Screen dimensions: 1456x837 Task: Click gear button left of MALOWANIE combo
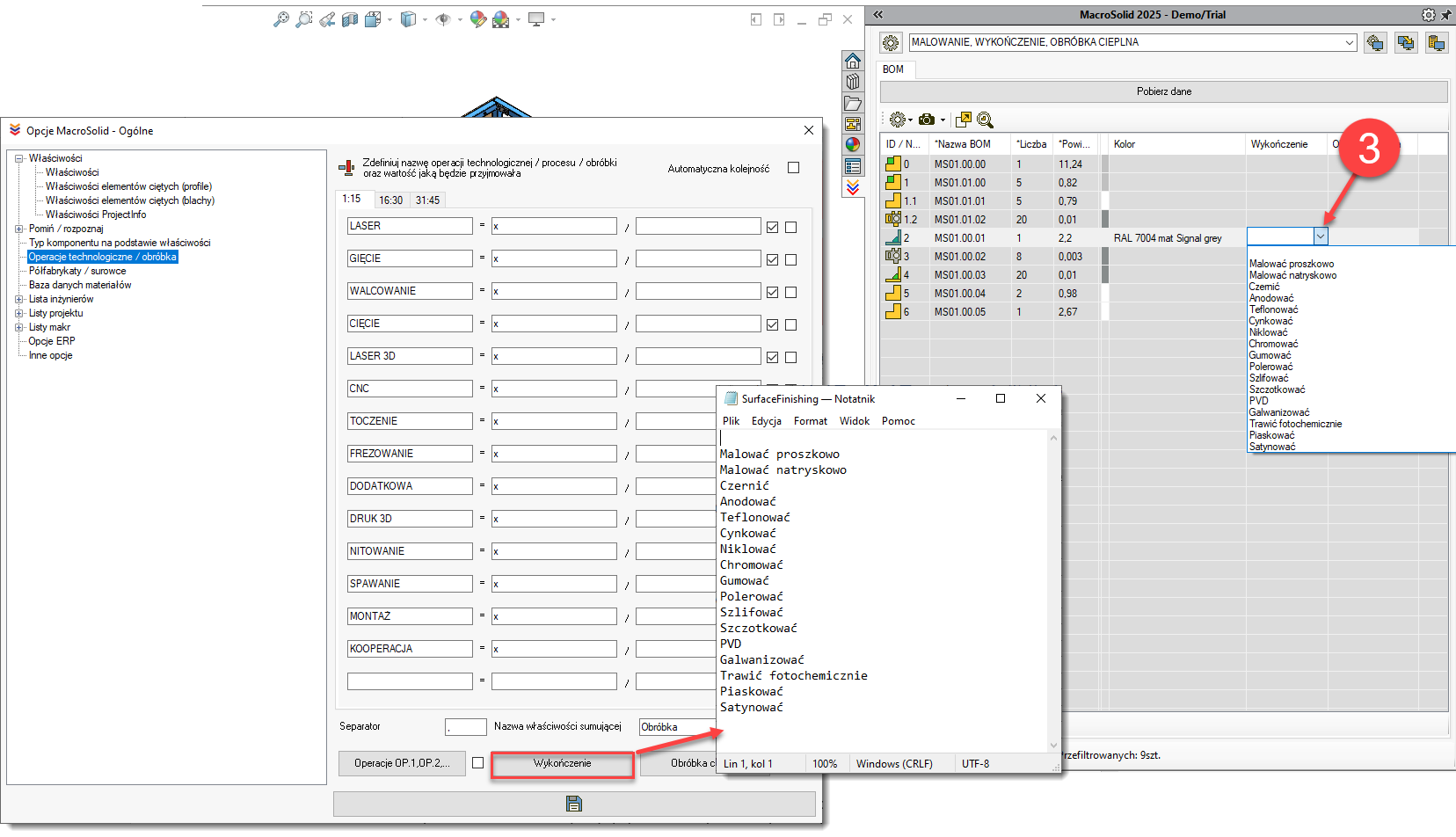892,42
